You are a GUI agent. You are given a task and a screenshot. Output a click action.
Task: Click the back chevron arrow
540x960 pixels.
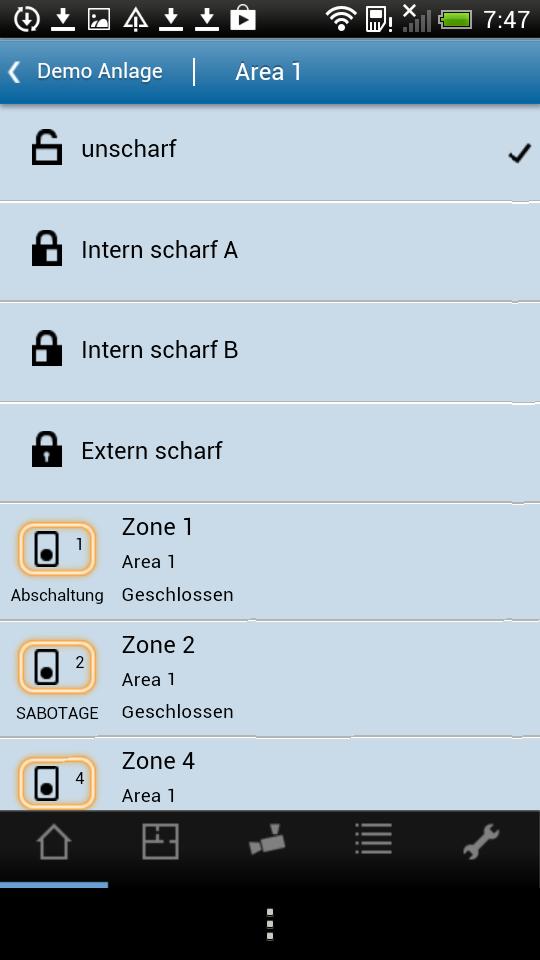[x=15, y=72]
